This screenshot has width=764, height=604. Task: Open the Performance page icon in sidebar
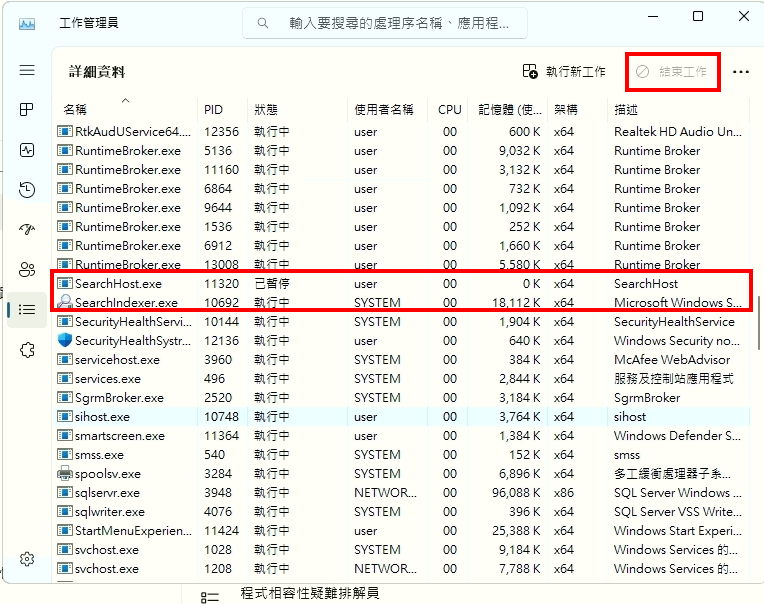coord(27,150)
